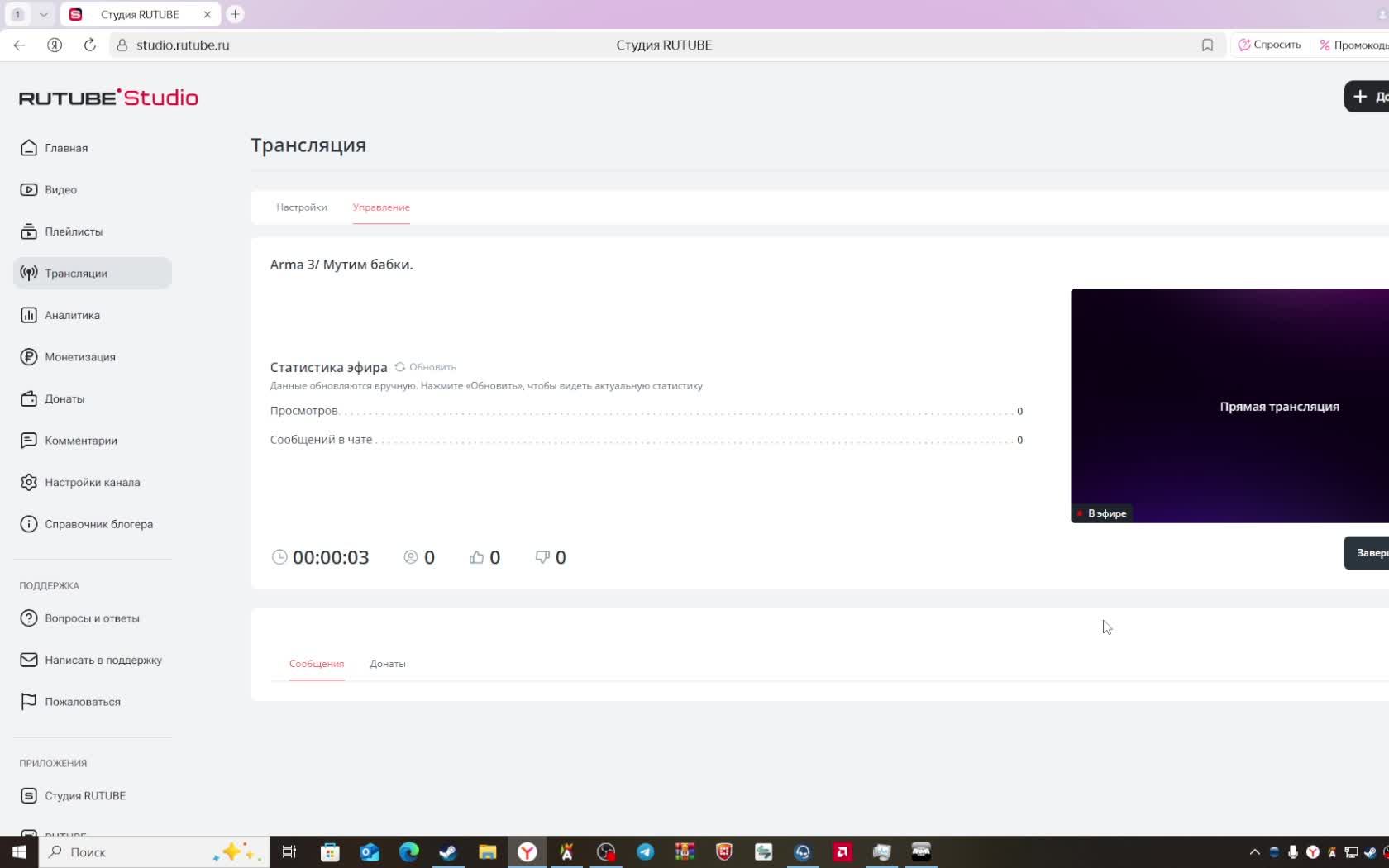
Task: Switch to the Настройки tab
Action: (x=302, y=207)
